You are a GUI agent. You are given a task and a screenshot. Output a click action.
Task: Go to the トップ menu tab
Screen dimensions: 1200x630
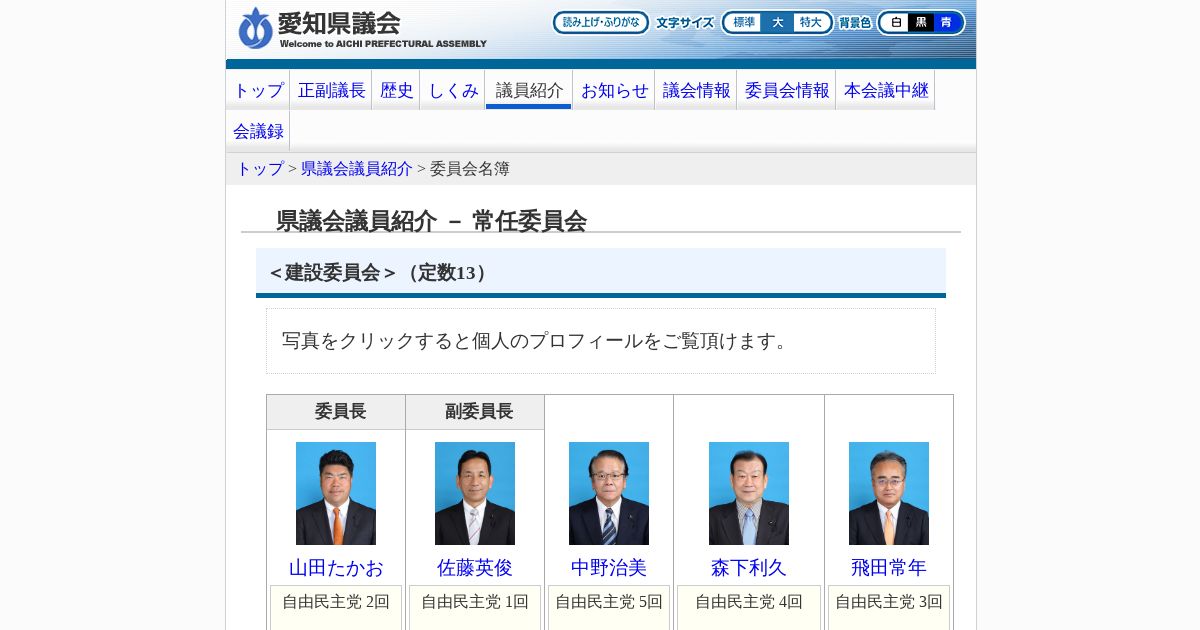(258, 90)
